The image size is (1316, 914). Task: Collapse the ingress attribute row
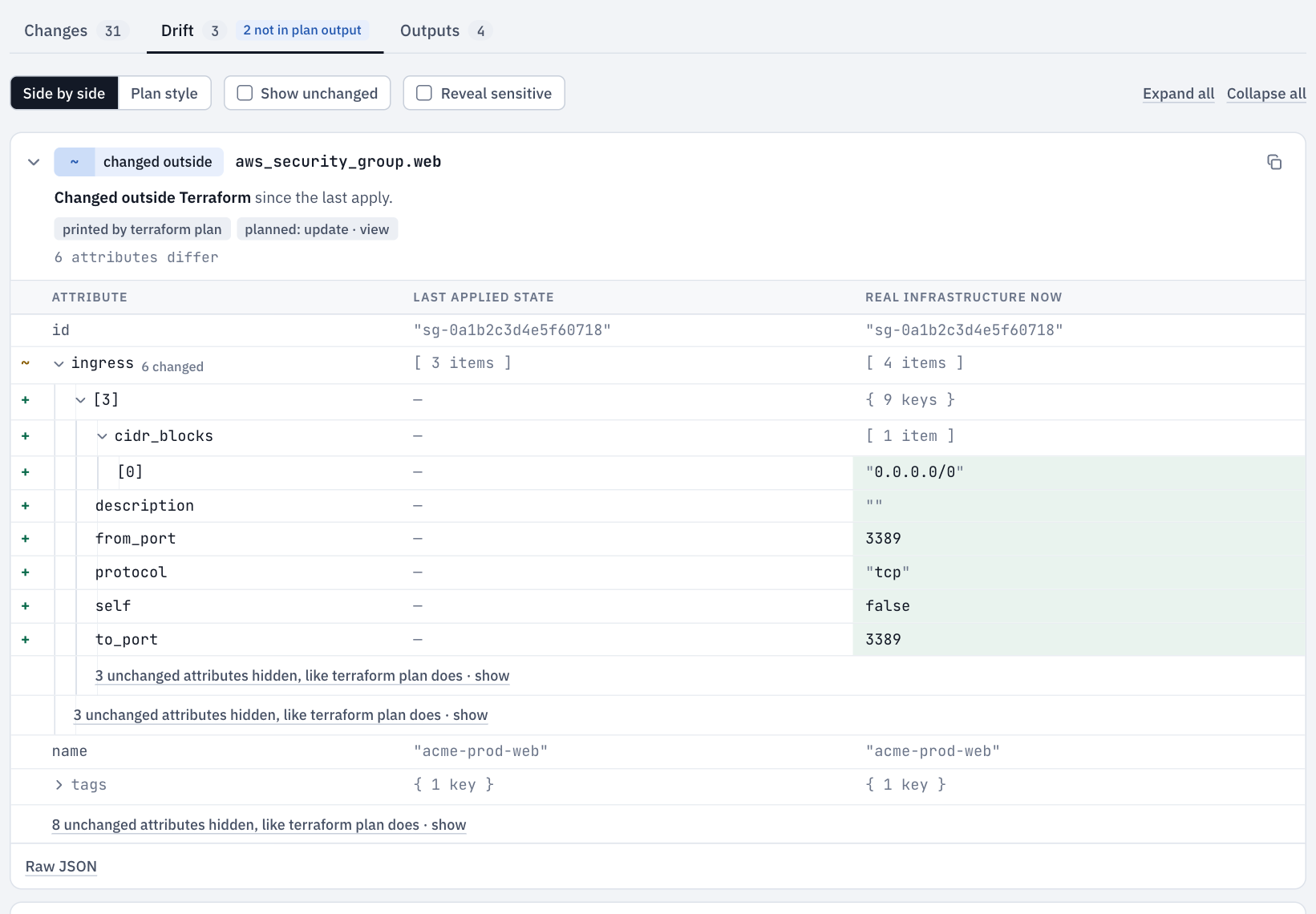coord(59,364)
